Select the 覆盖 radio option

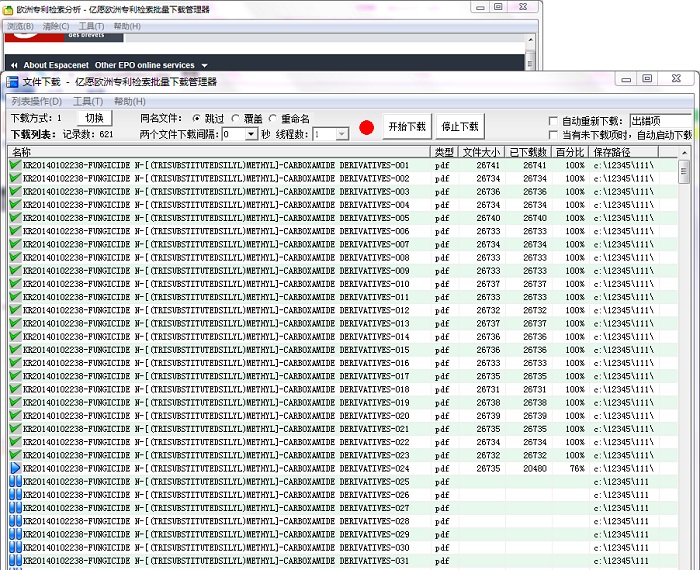click(x=236, y=119)
